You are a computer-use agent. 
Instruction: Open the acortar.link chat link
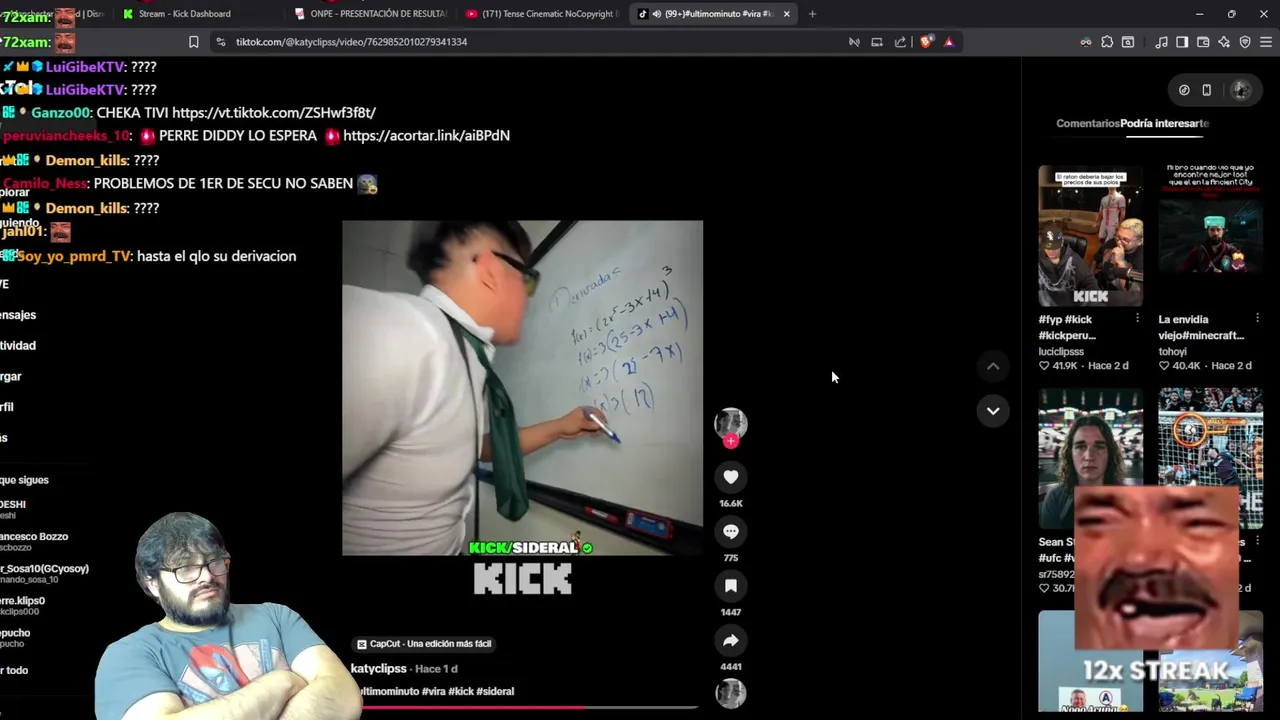[426, 136]
